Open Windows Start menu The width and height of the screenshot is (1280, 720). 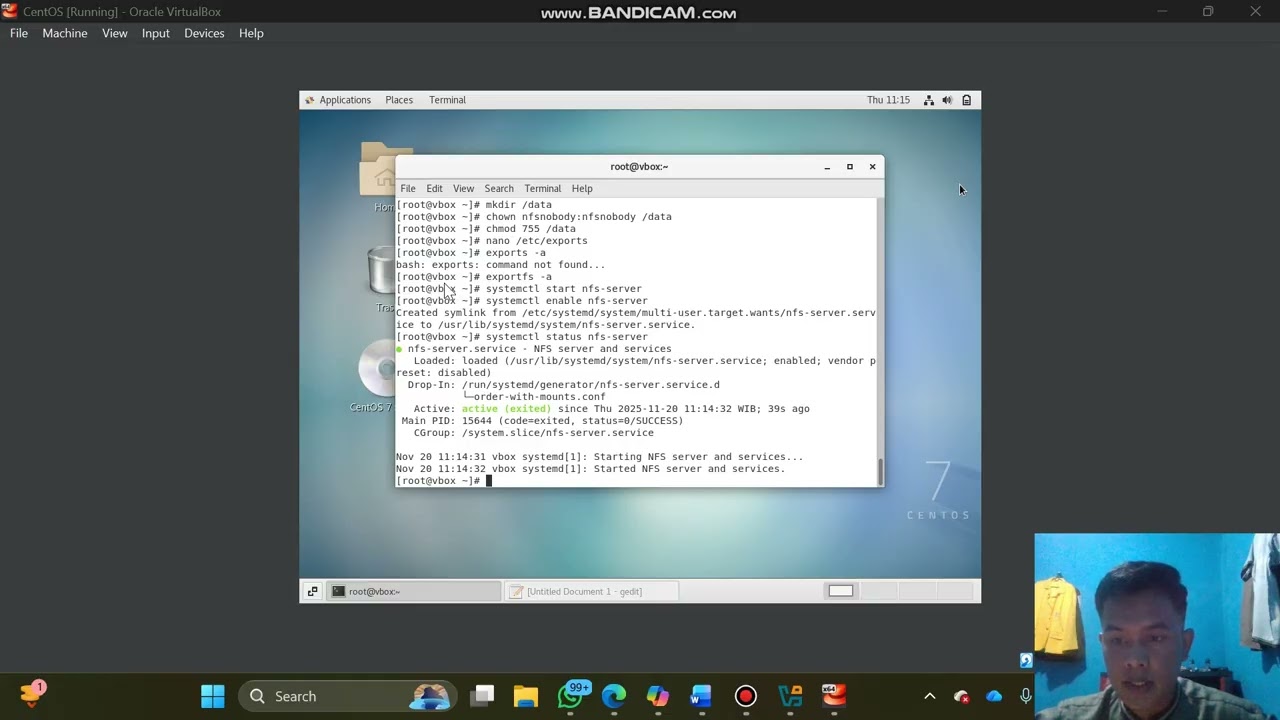[x=213, y=696]
